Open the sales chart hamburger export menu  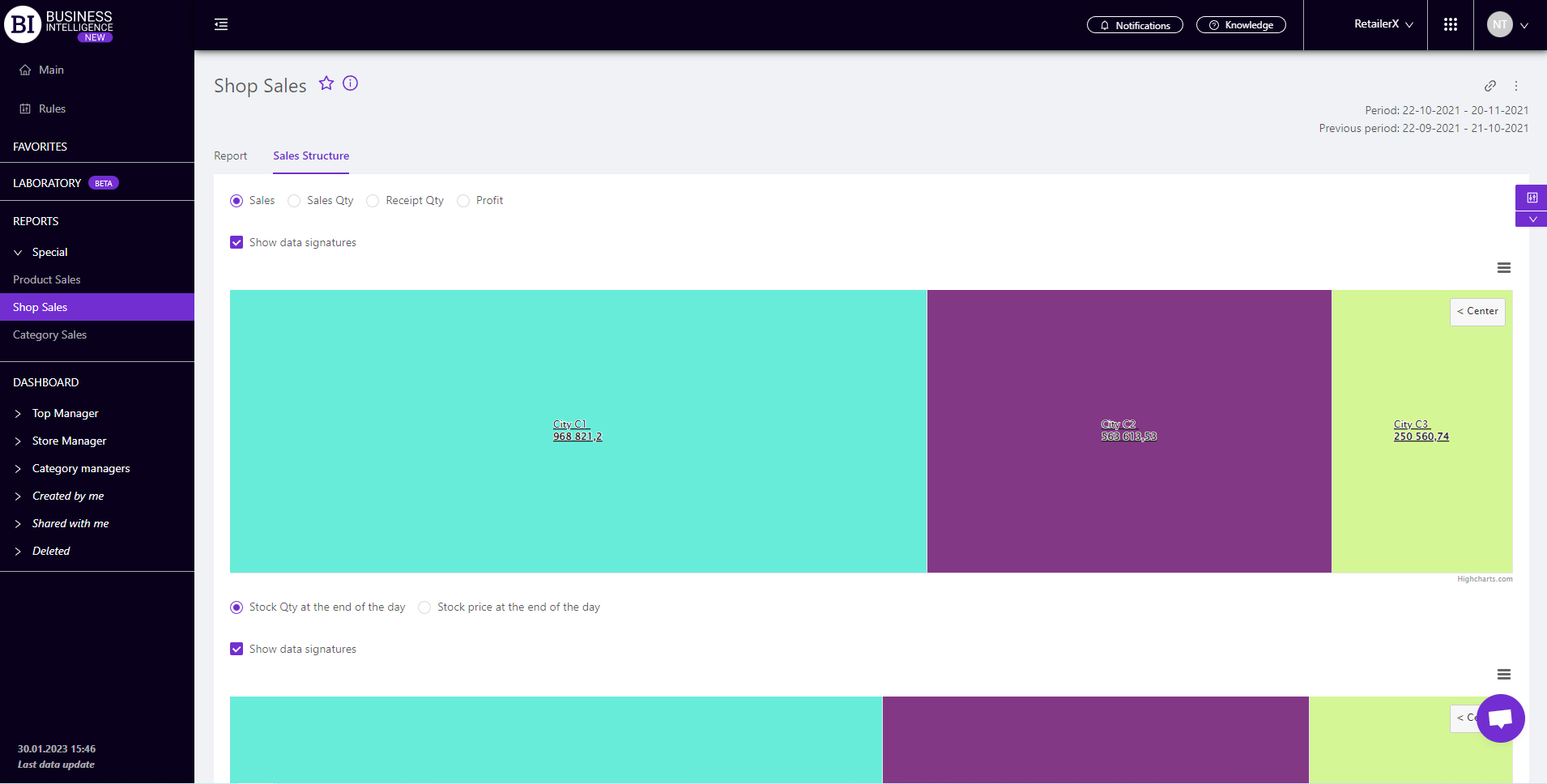pos(1503,268)
